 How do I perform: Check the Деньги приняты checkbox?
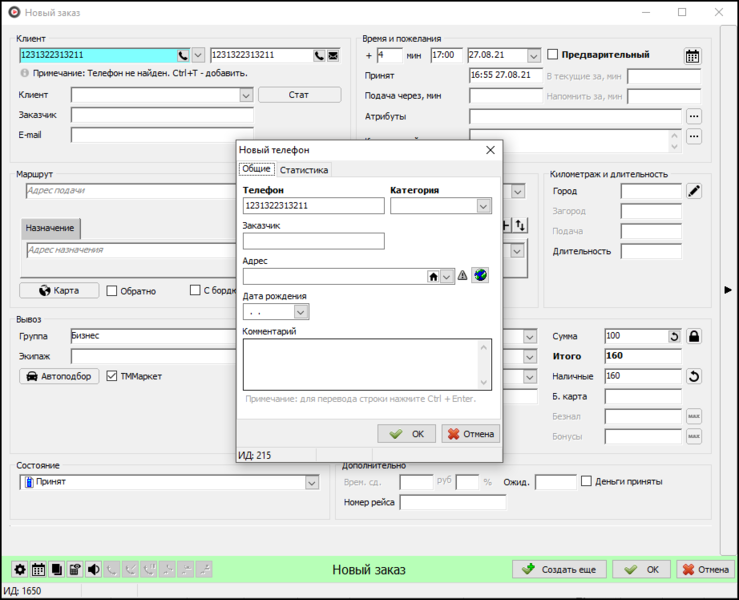(587, 481)
